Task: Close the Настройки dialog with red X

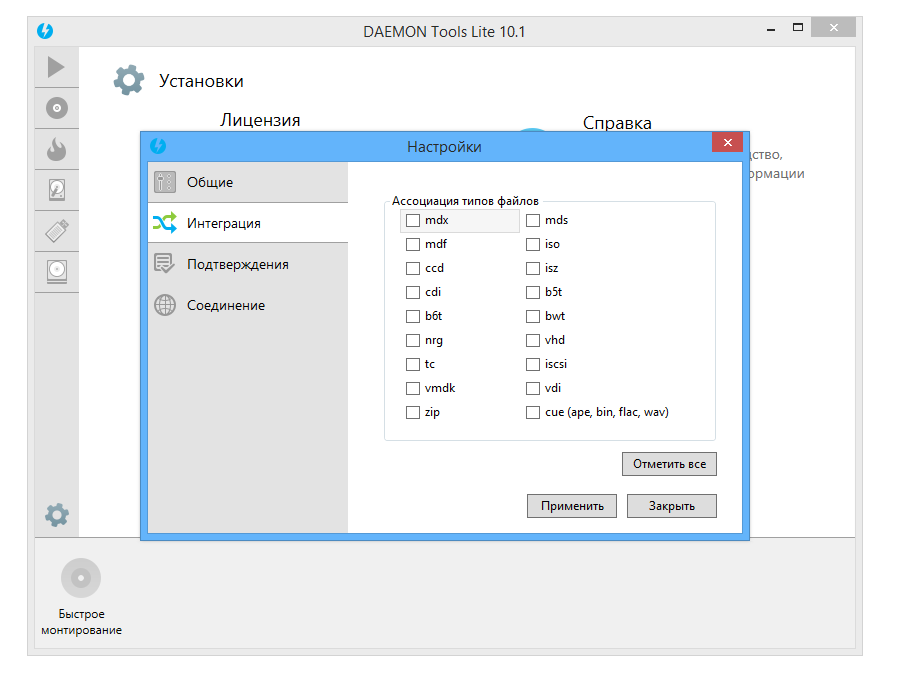Action: coord(727,142)
